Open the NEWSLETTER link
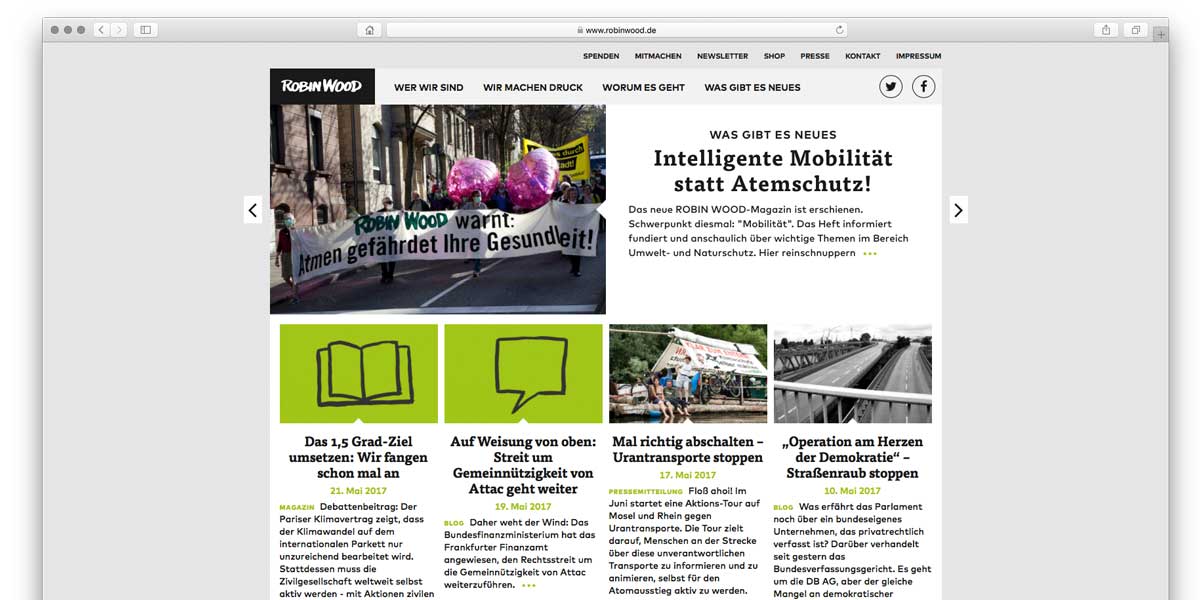The image size is (1200, 600). pyautogui.click(x=722, y=56)
